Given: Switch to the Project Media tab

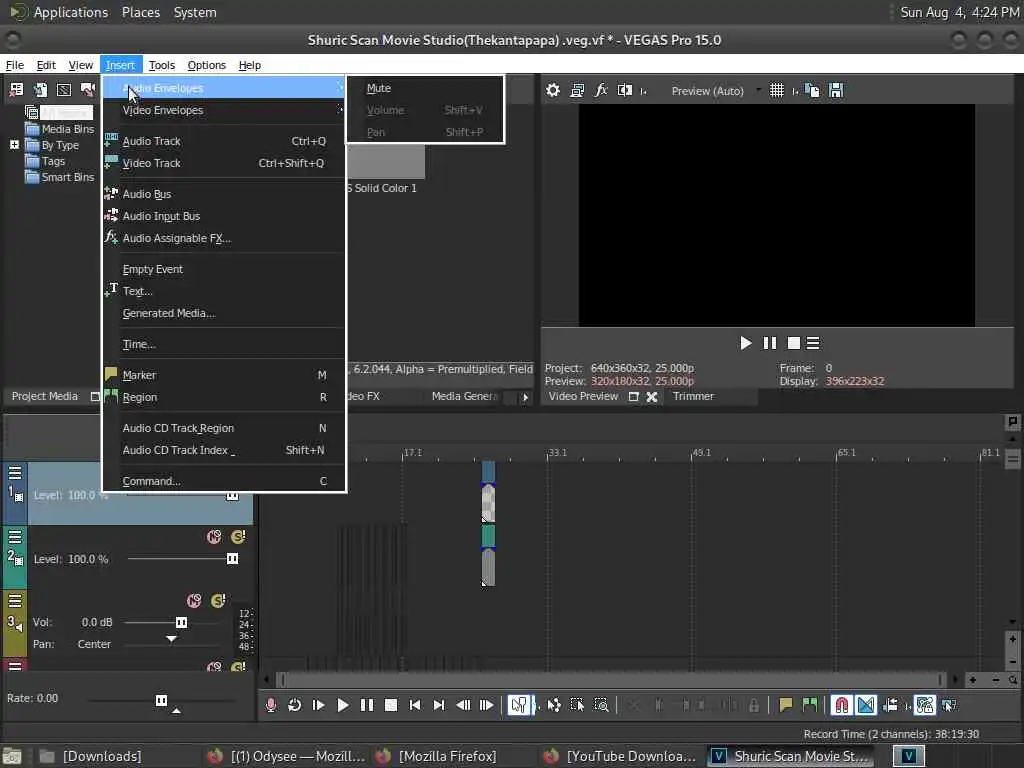Looking at the screenshot, I should coord(44,396).
